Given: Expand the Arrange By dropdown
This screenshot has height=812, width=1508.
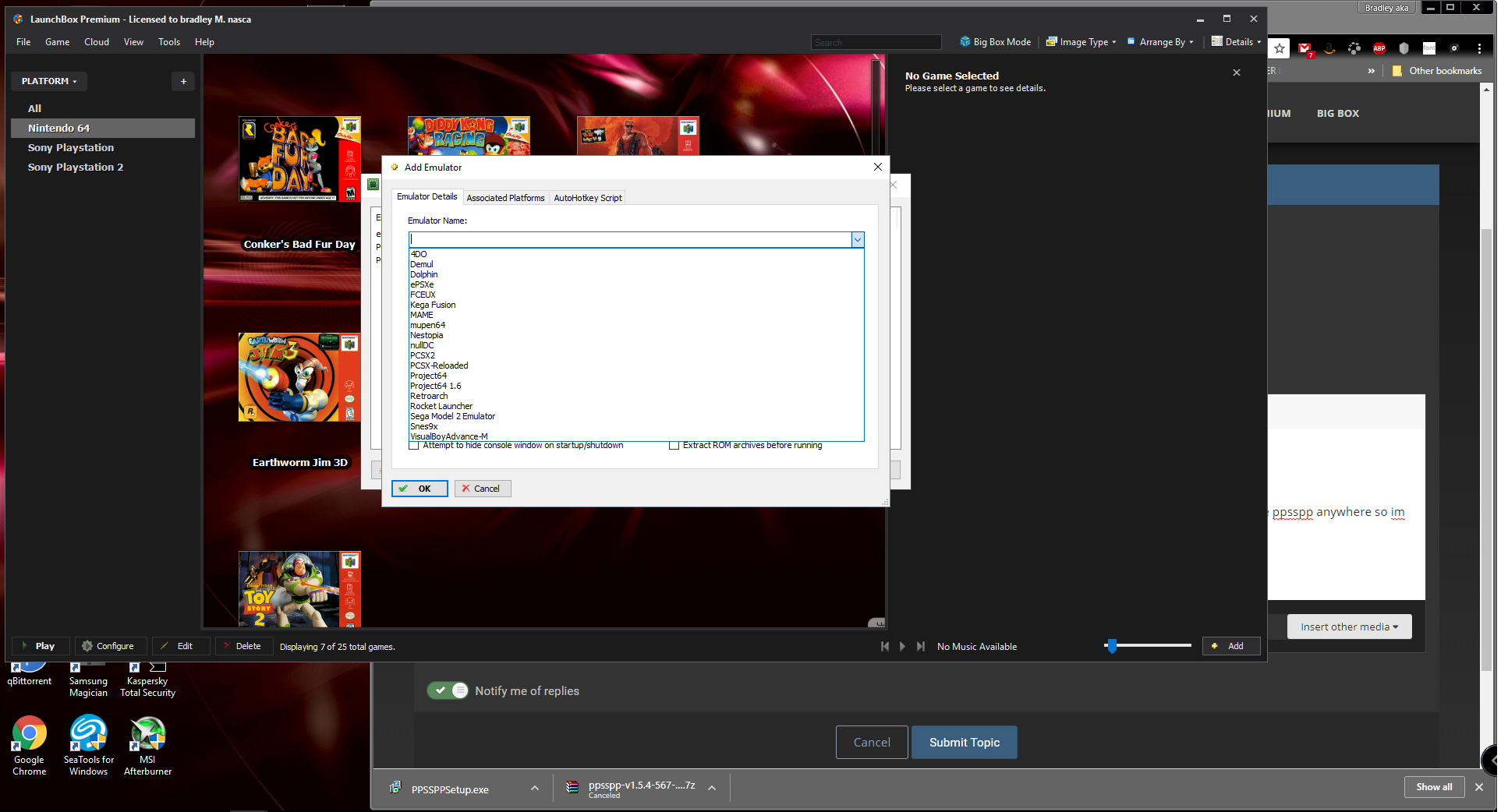Looking at the screenshot, I should pyautogui.click(x=1160, y=42).
